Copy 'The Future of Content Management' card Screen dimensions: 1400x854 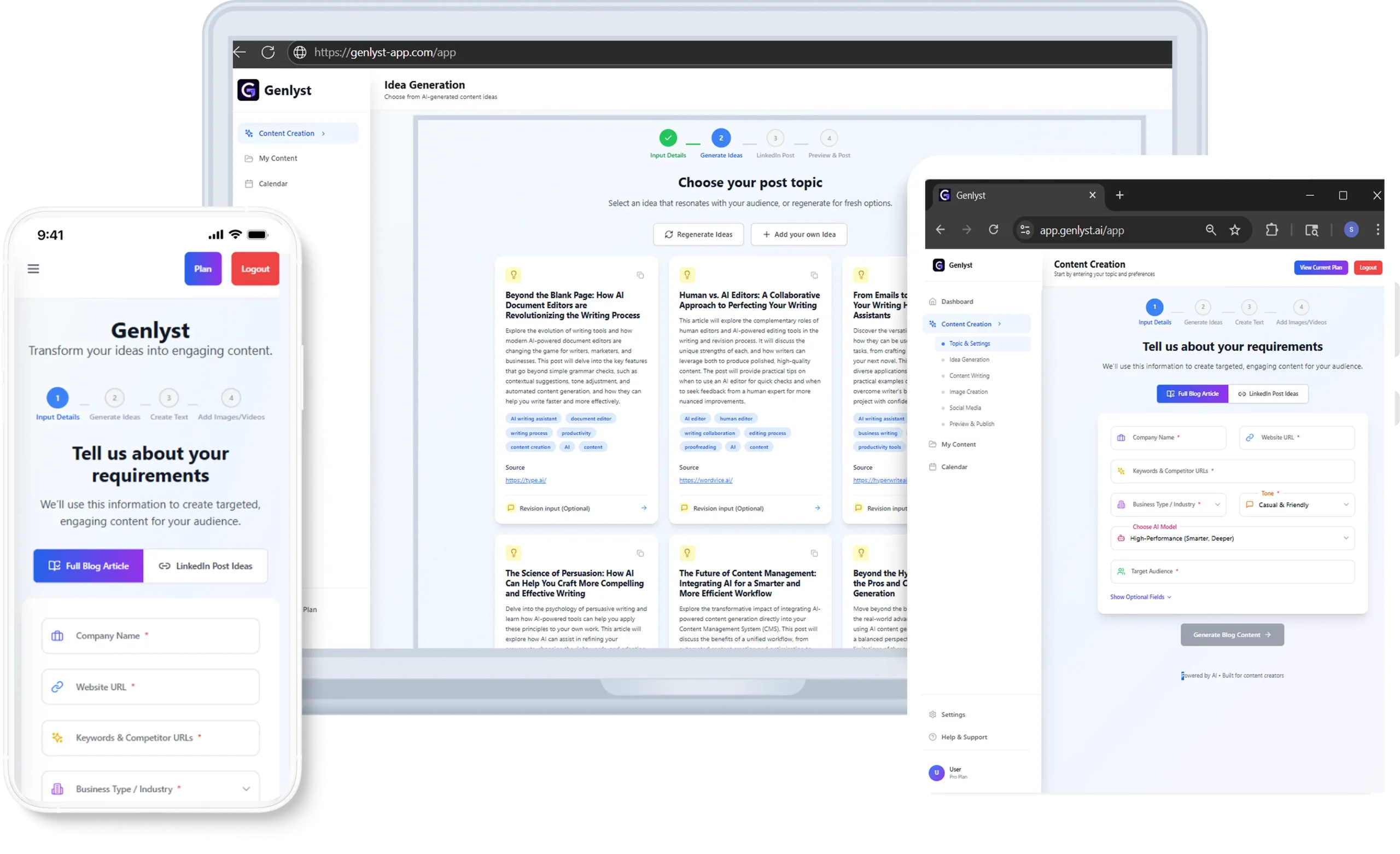814,553
